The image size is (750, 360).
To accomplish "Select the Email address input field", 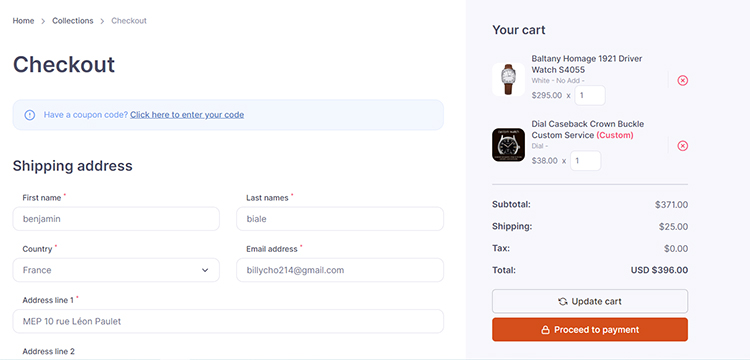I will [340, 270].
